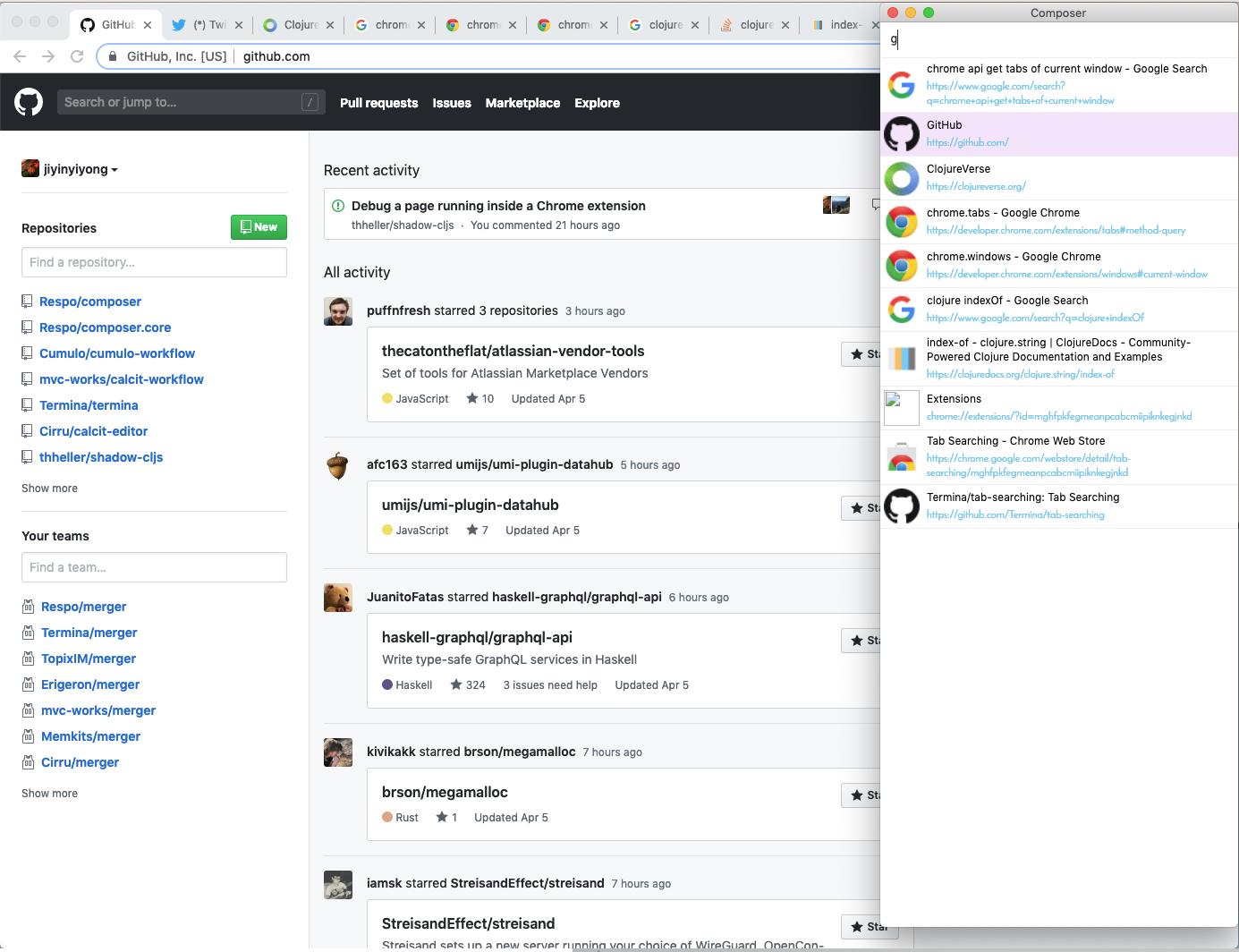
Task: Click the Find a repository input
Action: (154, 262)
